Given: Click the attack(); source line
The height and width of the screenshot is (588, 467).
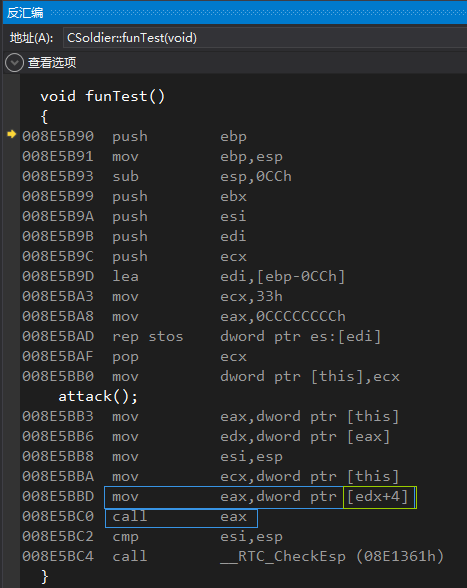Looking at the screenshot, I should [x=98, y=396].
